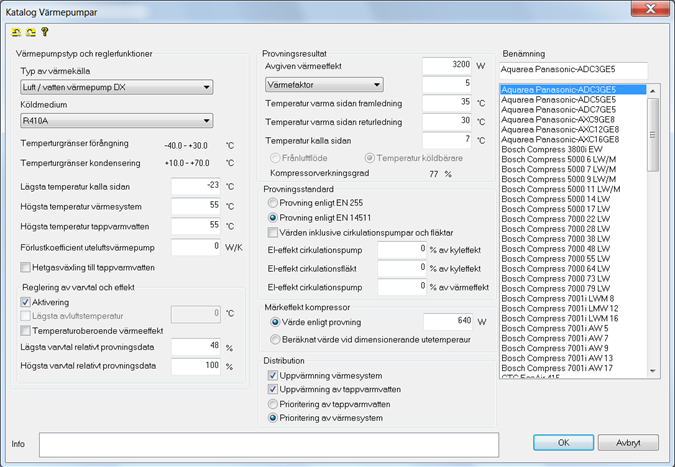Click Högsta varvtal relativt provningsdata field
675x467 pixels.
tap(196, 366)
